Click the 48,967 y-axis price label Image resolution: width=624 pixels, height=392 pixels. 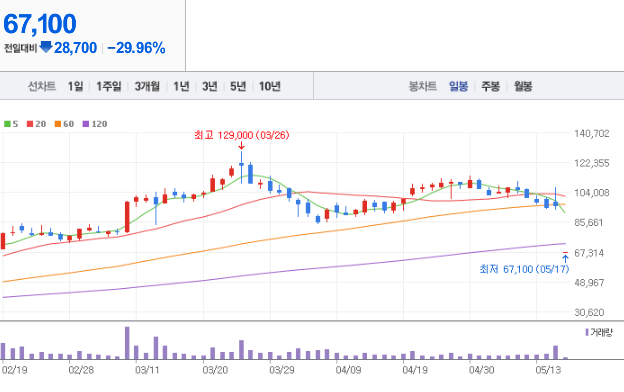pos(589,283)
